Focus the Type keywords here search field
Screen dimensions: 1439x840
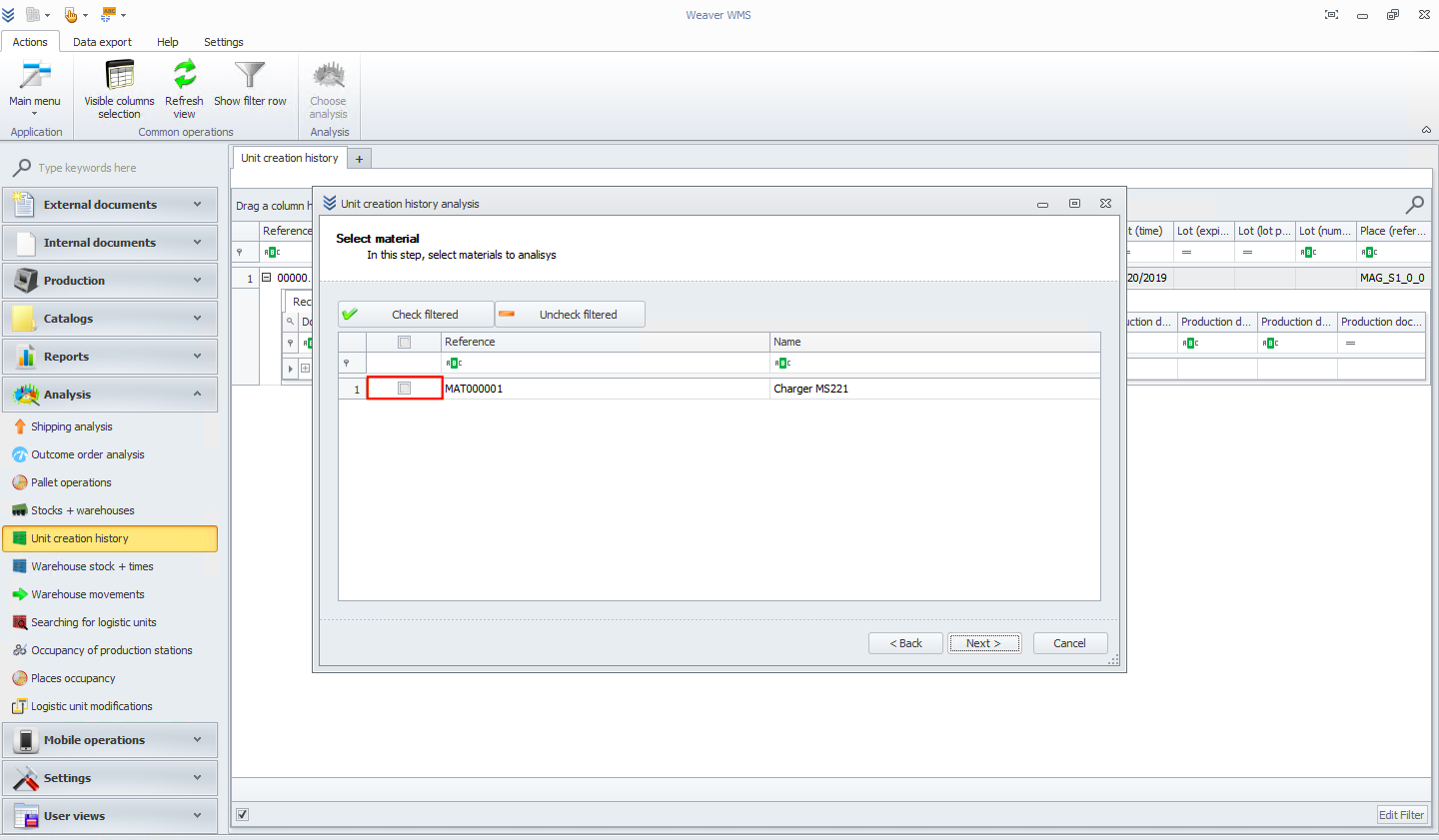pyautogui.click(x=120, y=168)
